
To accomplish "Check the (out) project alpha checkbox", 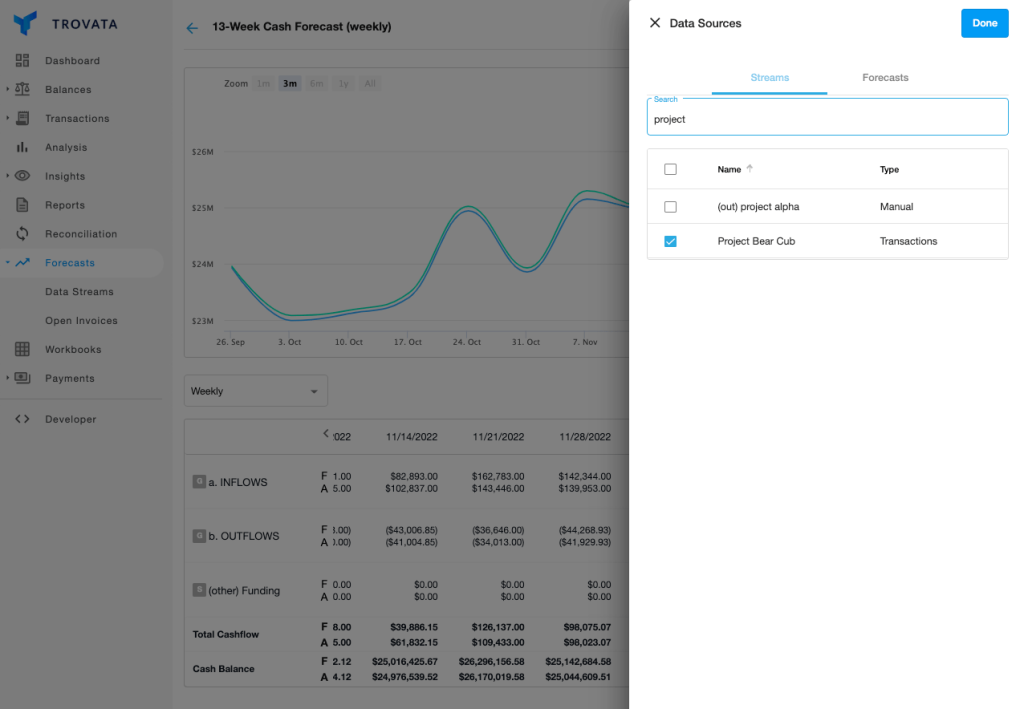I will (x=670, y=207).
